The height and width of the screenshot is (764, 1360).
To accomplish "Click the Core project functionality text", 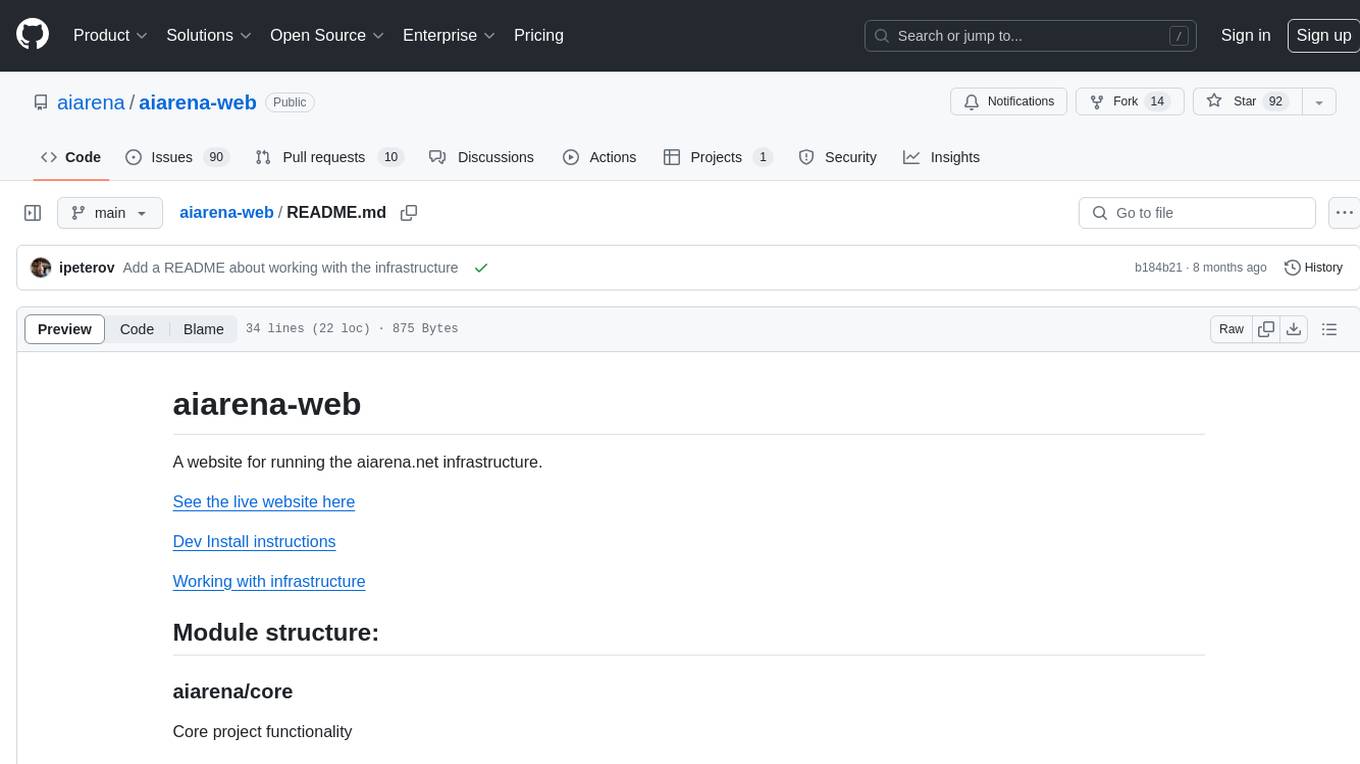I will tap(262, 732).
